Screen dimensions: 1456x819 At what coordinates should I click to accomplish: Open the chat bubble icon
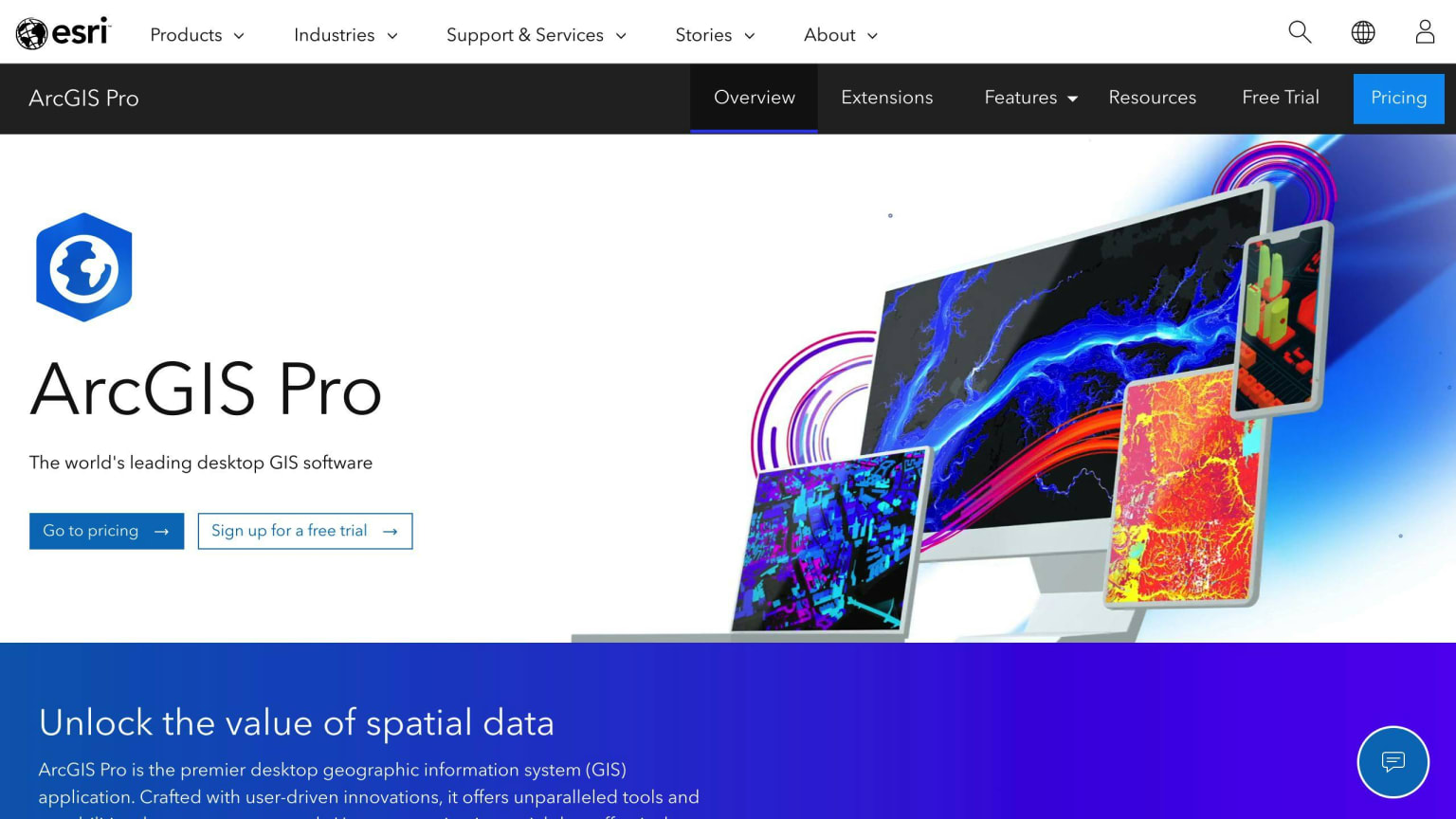(1392, 762)
